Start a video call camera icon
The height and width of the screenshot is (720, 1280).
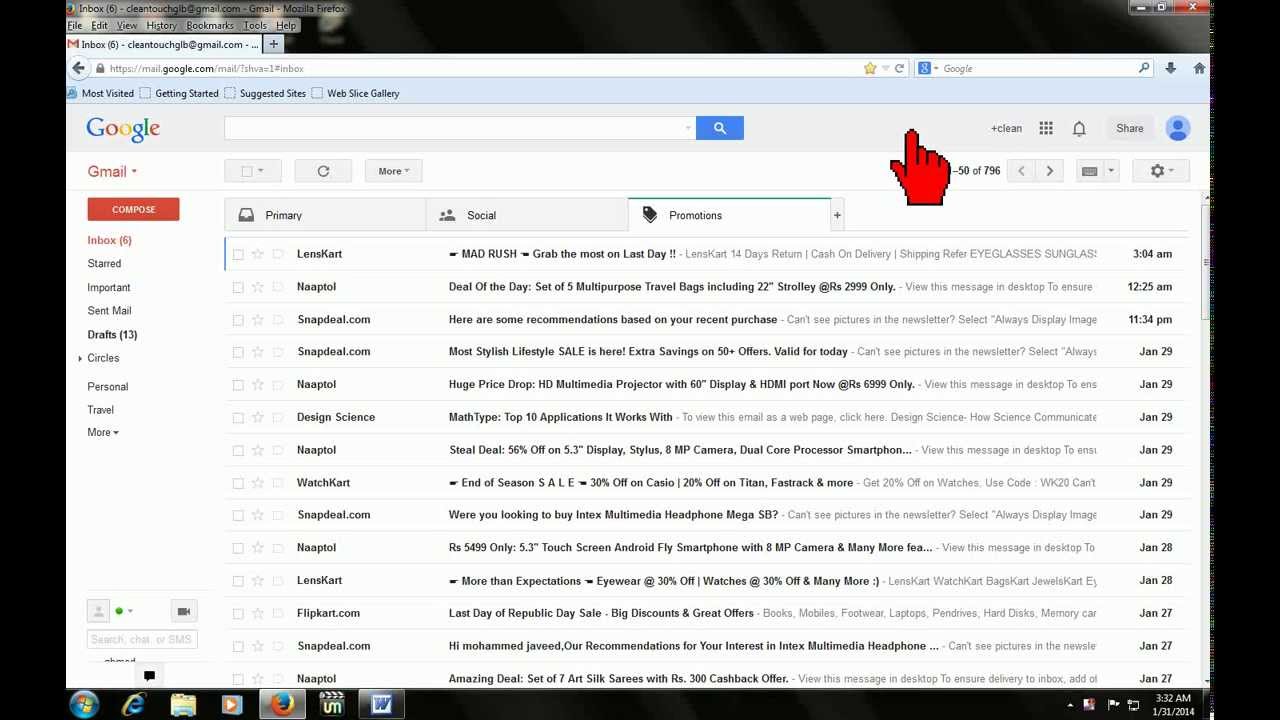[183, 611]
